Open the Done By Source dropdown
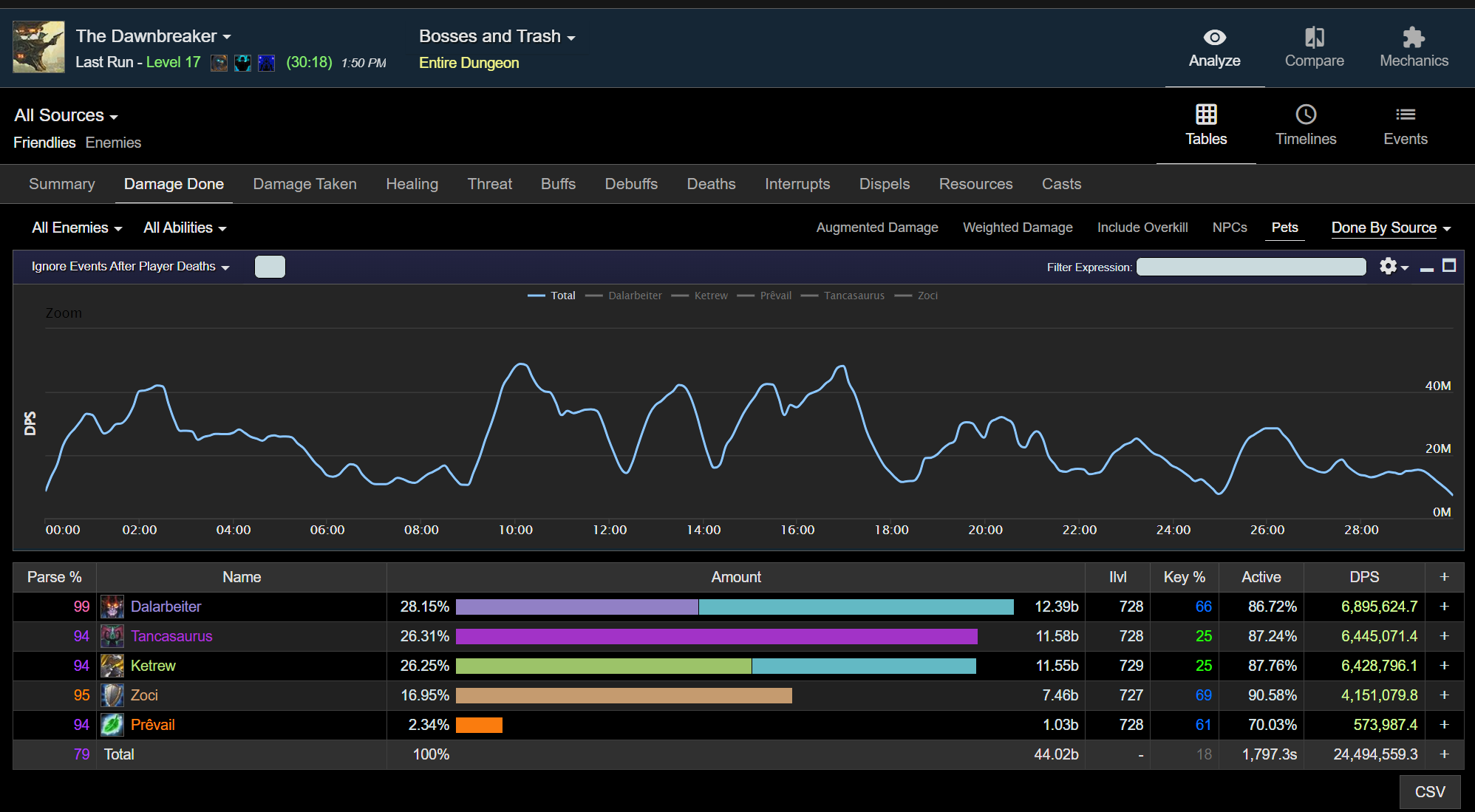Screen dimensions: 1475x812 [1390, 228]
